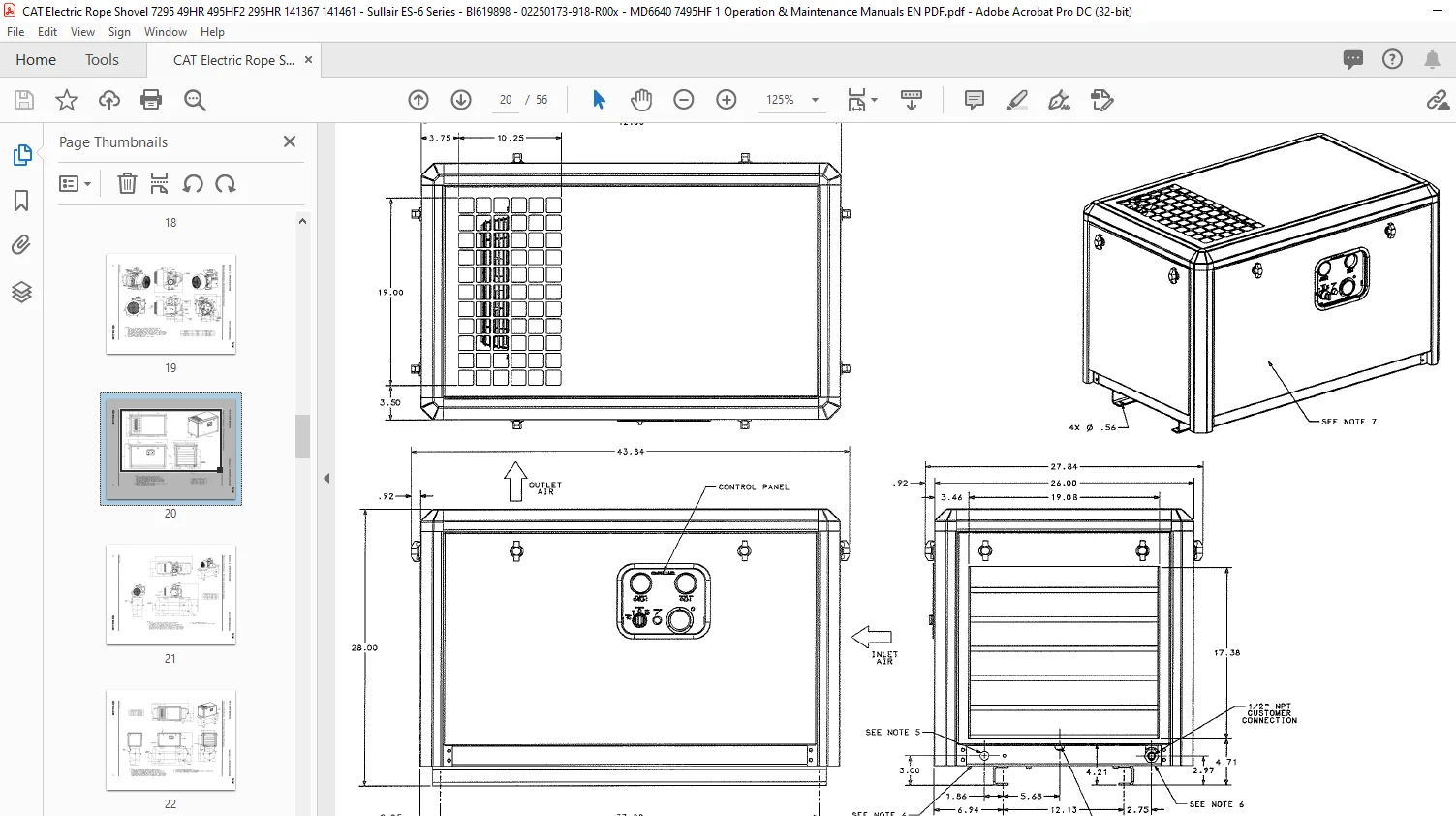Click the thumbnails scrollbar up arrow
This screenshot has height=816, width=1456.
point(302,221)
